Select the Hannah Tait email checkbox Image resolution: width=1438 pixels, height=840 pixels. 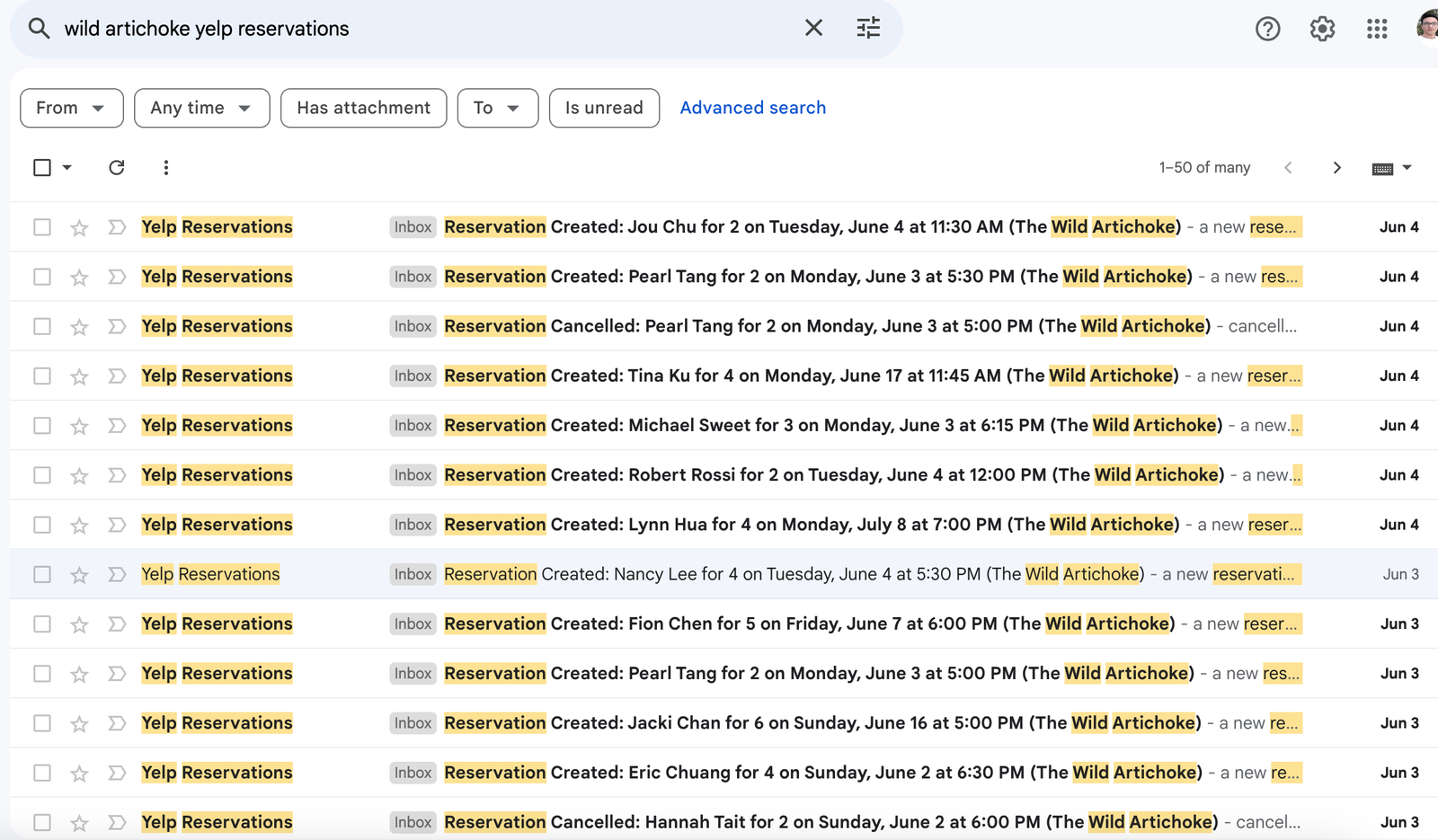42,822
